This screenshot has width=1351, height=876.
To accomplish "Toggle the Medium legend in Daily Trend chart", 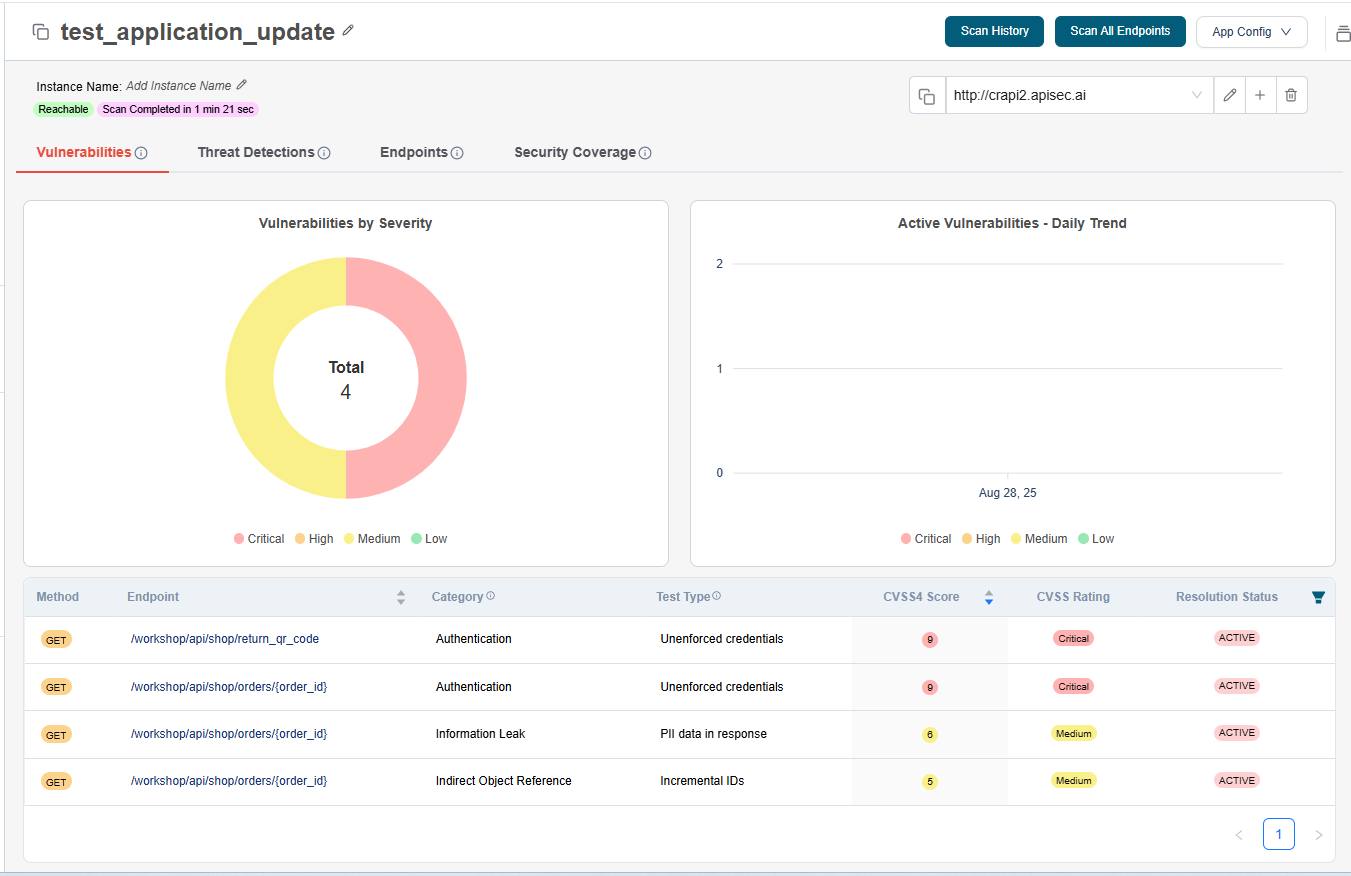I will pyautogui.click(x=1038, y=539).
